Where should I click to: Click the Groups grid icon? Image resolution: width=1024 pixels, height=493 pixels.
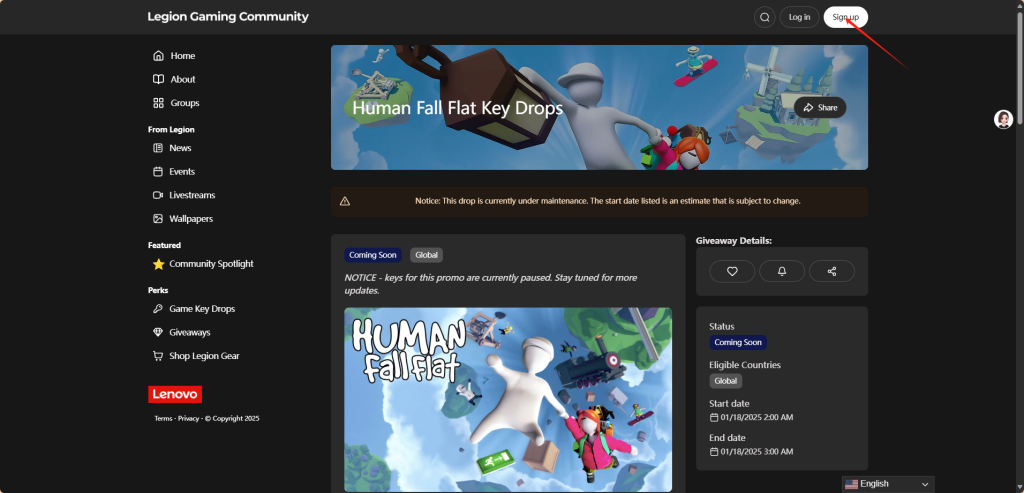click(158, 103)
